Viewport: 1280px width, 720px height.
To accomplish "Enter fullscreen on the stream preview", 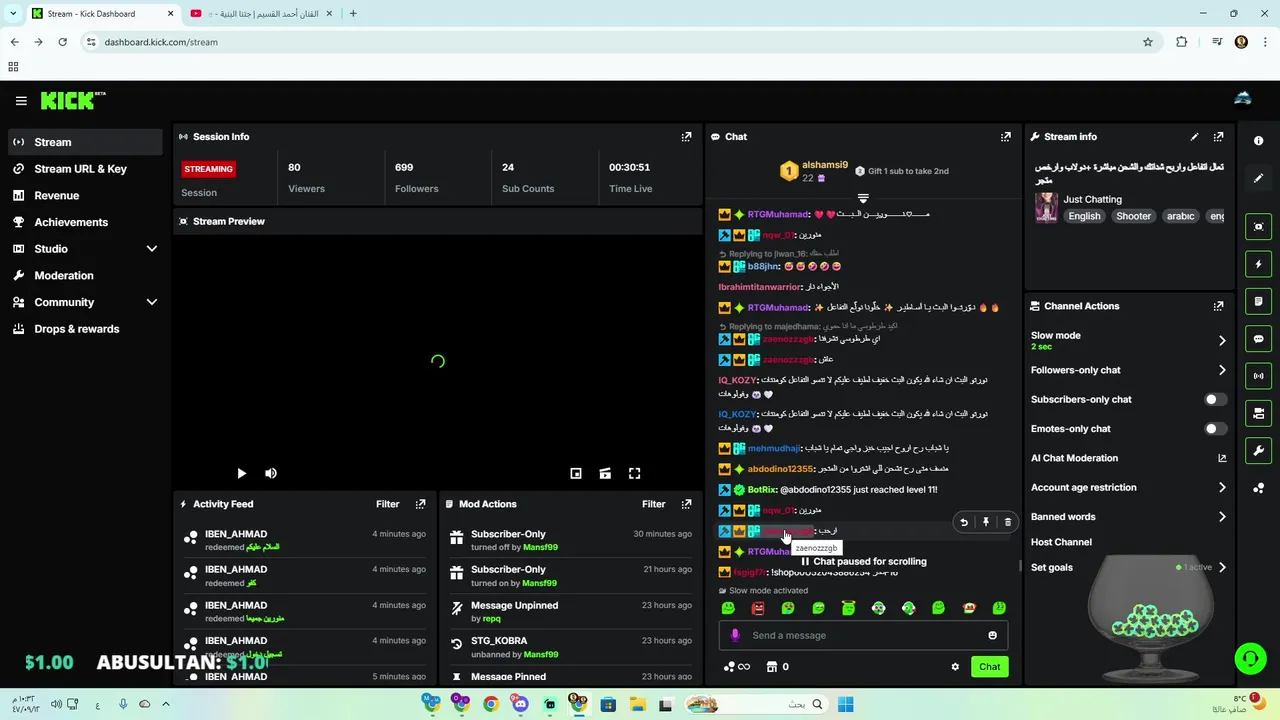I will (x=634, y=474).
